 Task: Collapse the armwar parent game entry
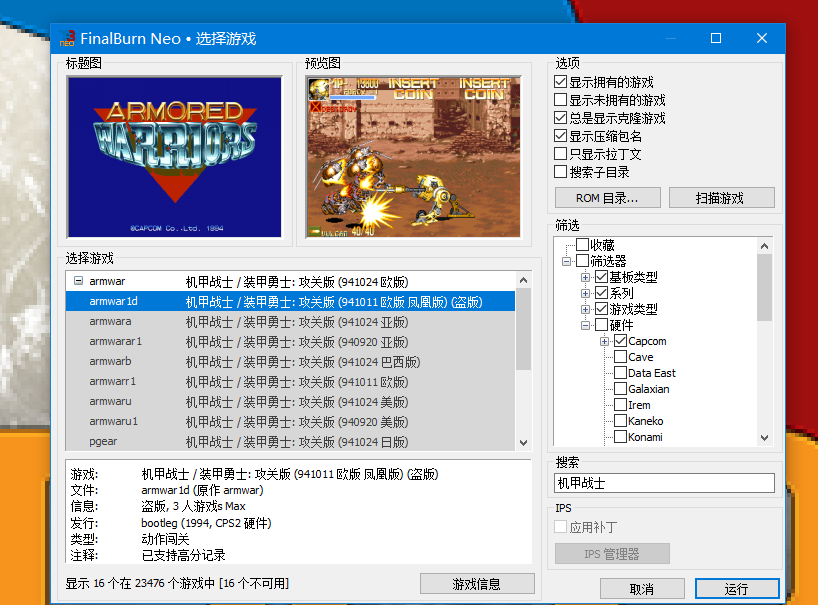tap(78, 281)
